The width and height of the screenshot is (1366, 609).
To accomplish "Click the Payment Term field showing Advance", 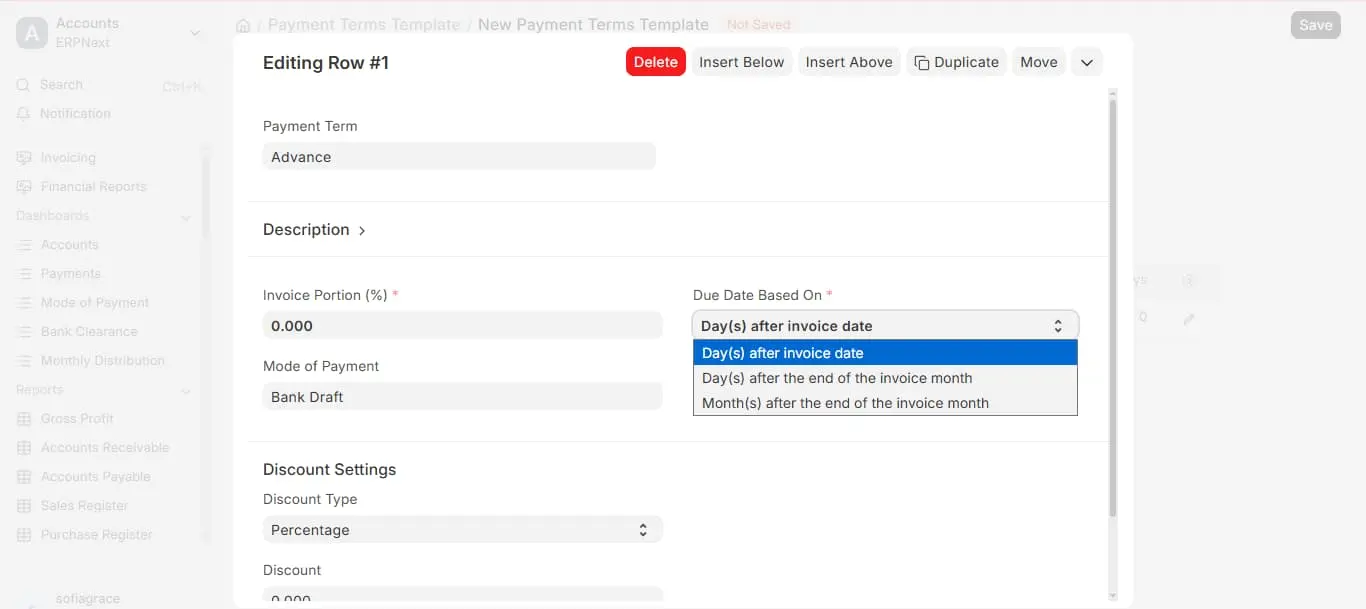I will click(x=459, y=156).
